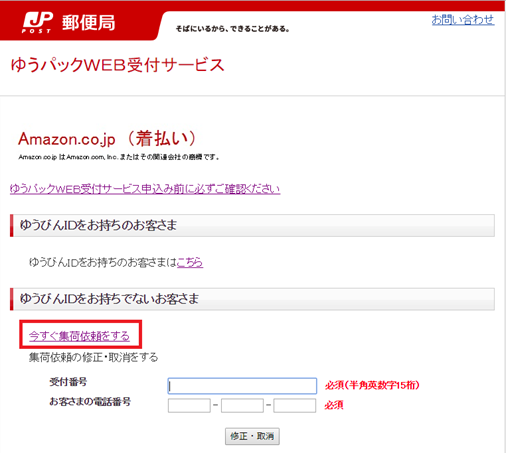This screenshot has height=453, width=506.
Task: Open the ゆうパックWEB受付サービス申込み前に必ずご確認ください link
Action: [x=145, y=189]
